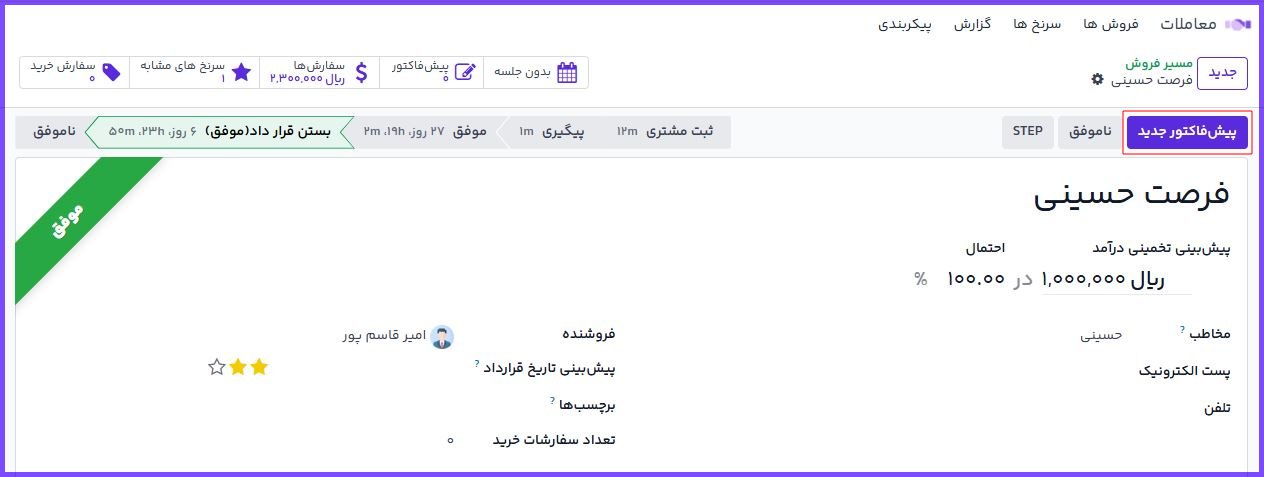Toggle the middle priority star
This screenshot has height=477, width=1264.
click(x=238, y=367)
